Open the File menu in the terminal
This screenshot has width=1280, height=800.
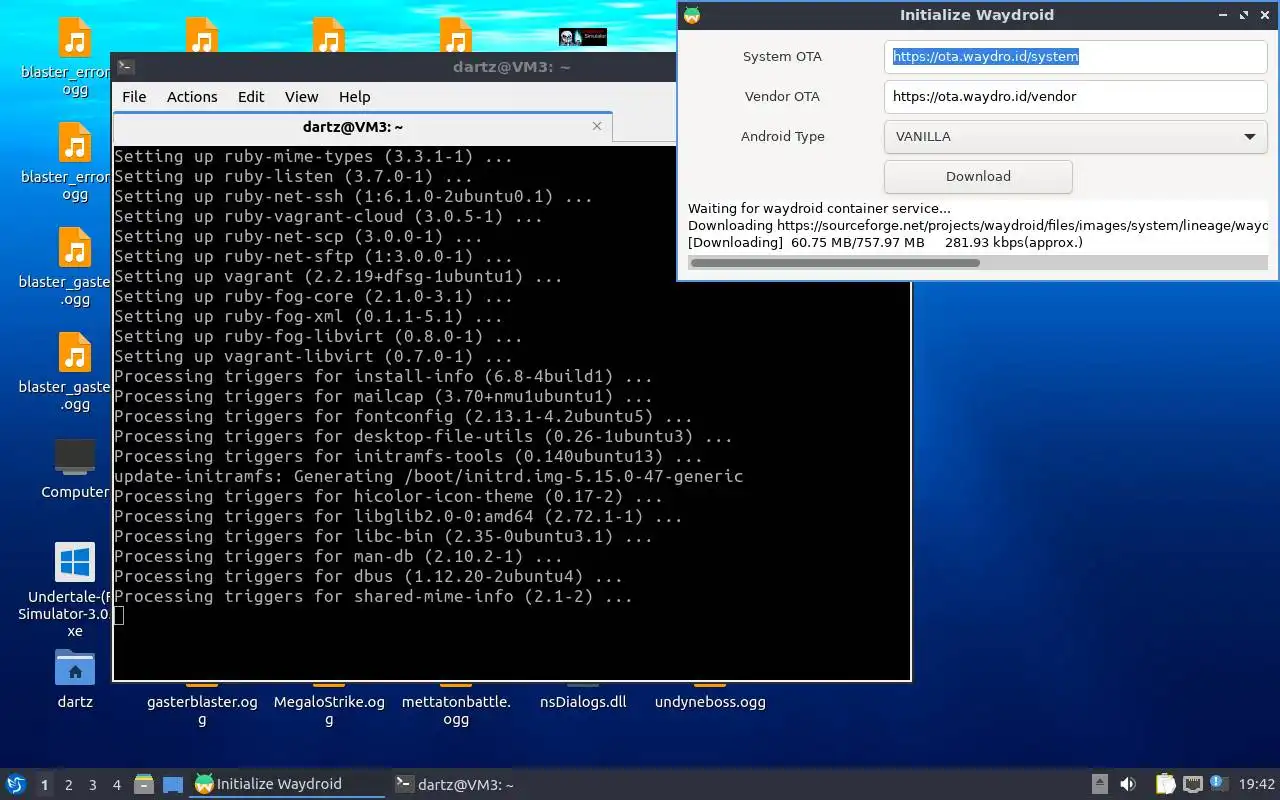tap(134, 97)
